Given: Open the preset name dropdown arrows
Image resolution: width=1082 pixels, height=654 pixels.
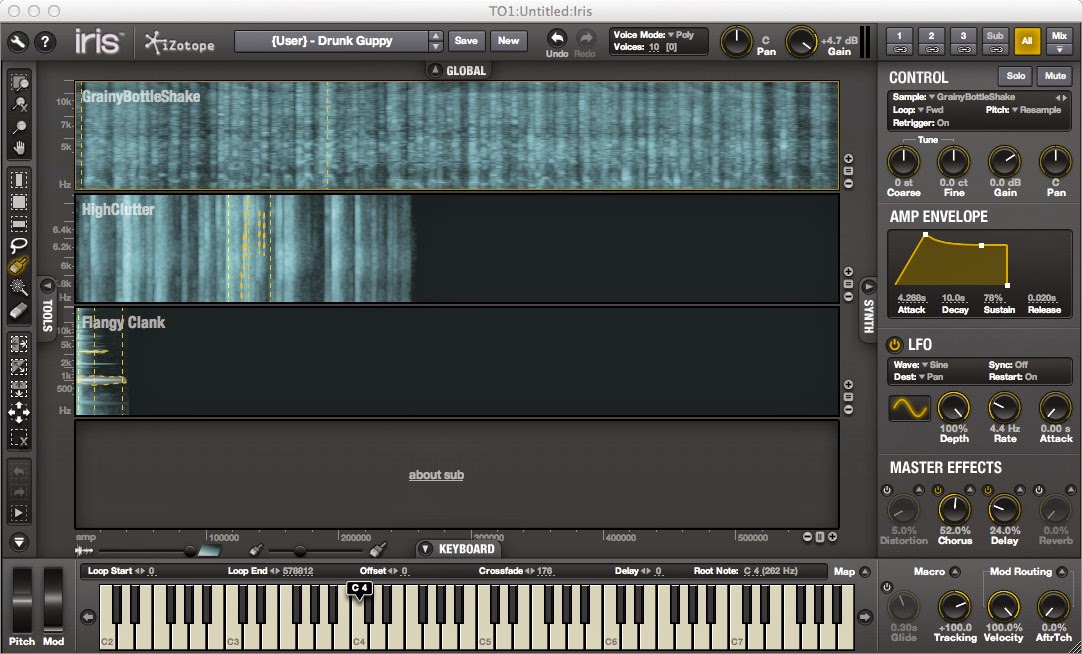Looking at the screenshot, I should [435, 41].
